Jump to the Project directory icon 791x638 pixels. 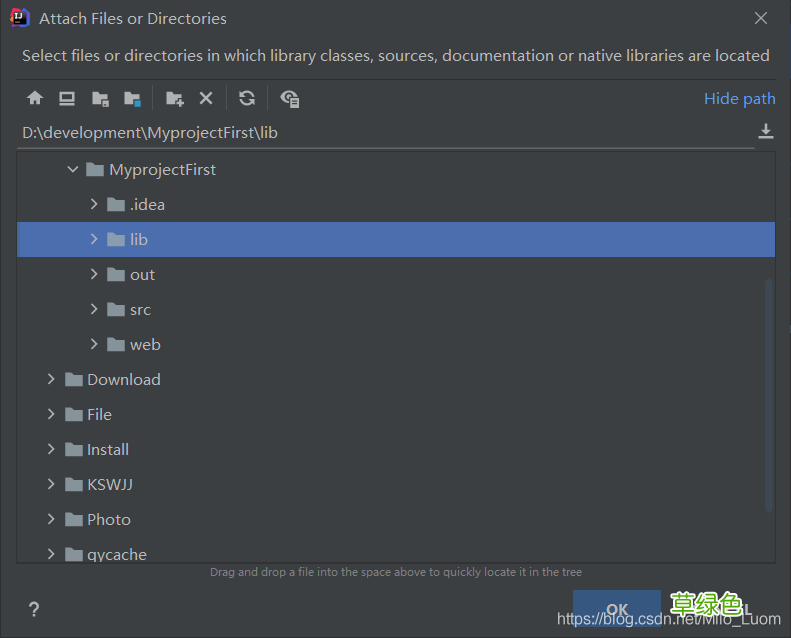tap(100, 98)
